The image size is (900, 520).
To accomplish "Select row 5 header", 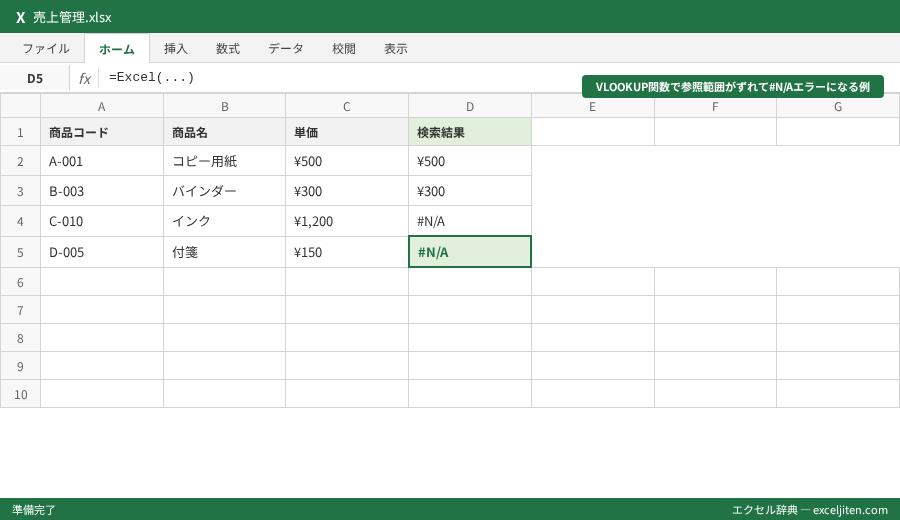I will (20, 252).
